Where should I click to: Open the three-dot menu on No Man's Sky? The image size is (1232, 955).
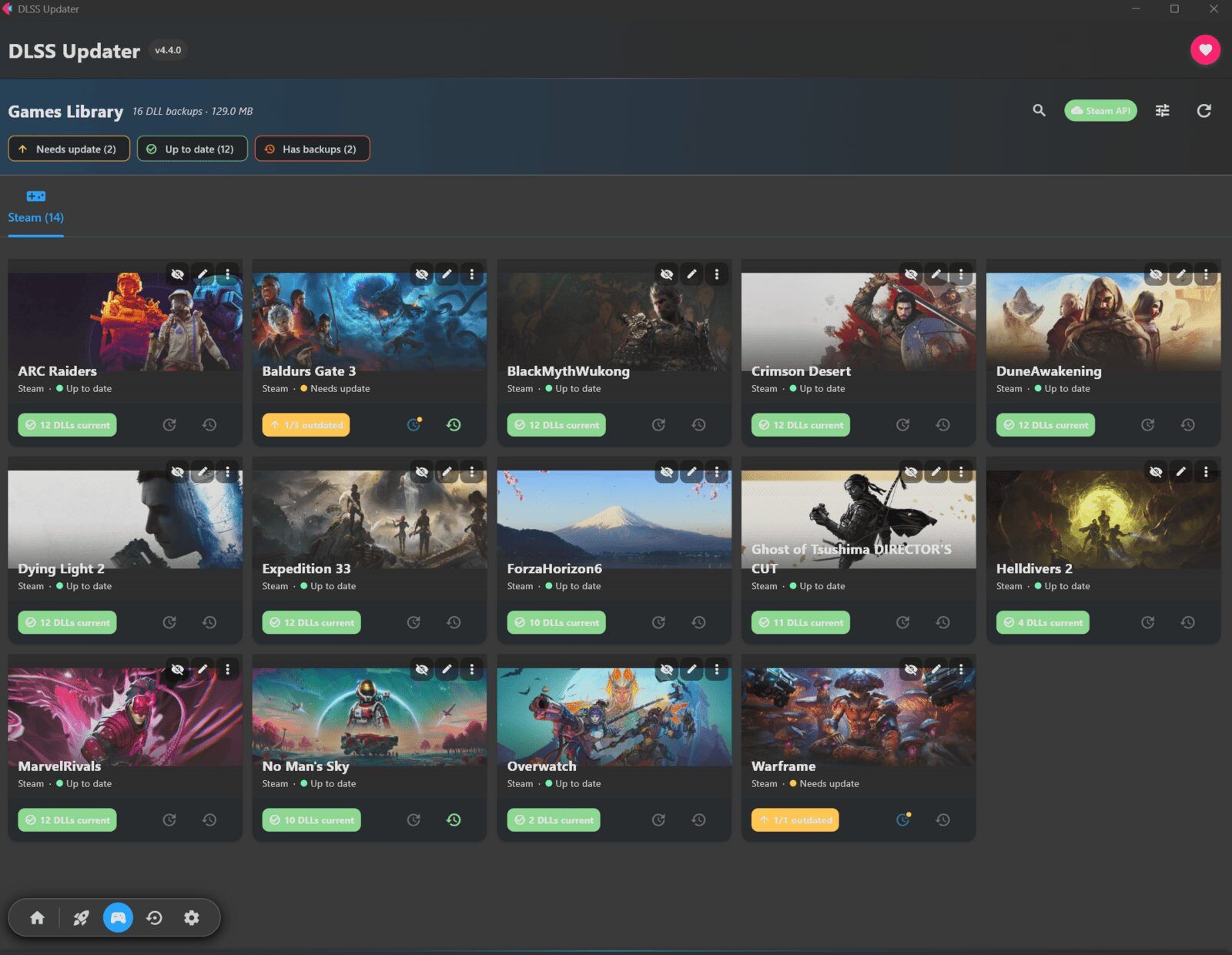click(x=472, y=669)
